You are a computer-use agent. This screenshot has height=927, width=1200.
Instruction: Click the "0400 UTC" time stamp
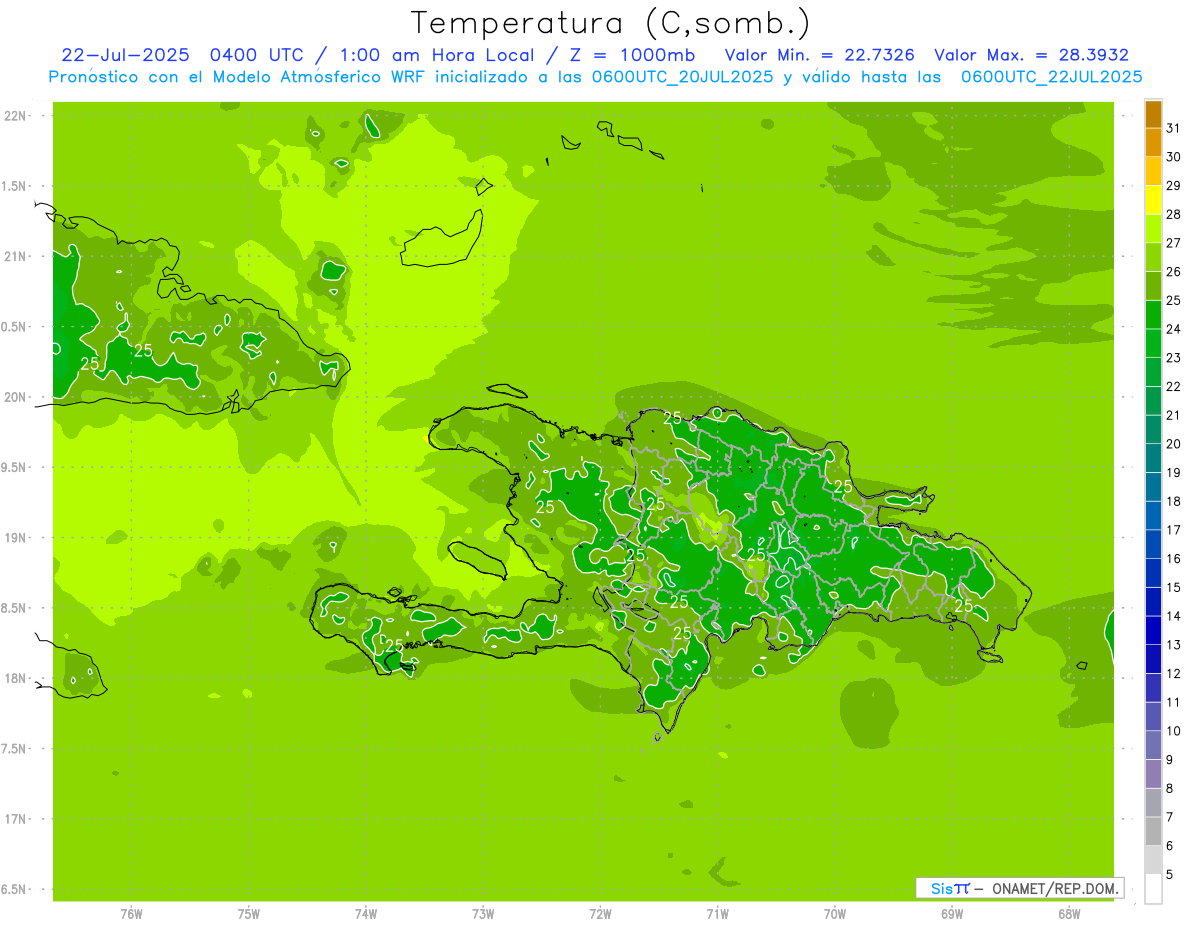pyautogui.click(x=259, y=55)
